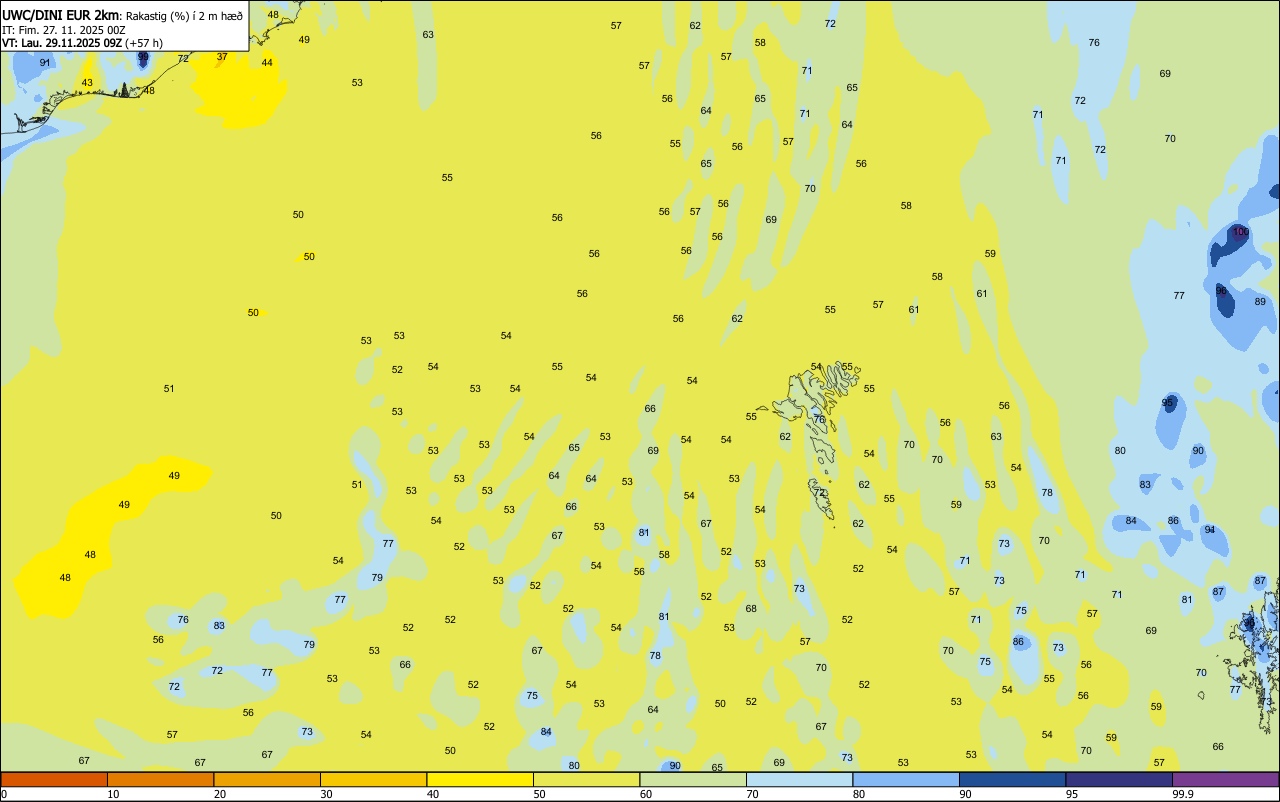This screenshot has width=1280, height=802.
Task: Click the "Rakastig (%) í 2 m hæð" label
Action: pos(184,16)
